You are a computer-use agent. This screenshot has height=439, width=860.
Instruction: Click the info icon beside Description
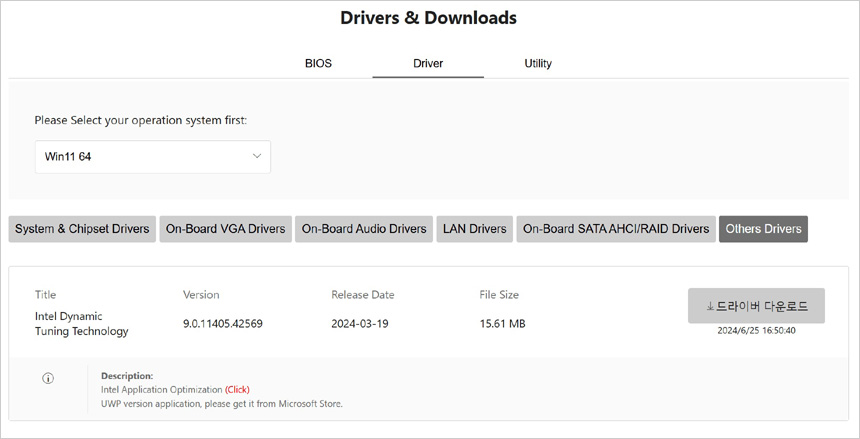pyautogui.click(x=48, y=378)
